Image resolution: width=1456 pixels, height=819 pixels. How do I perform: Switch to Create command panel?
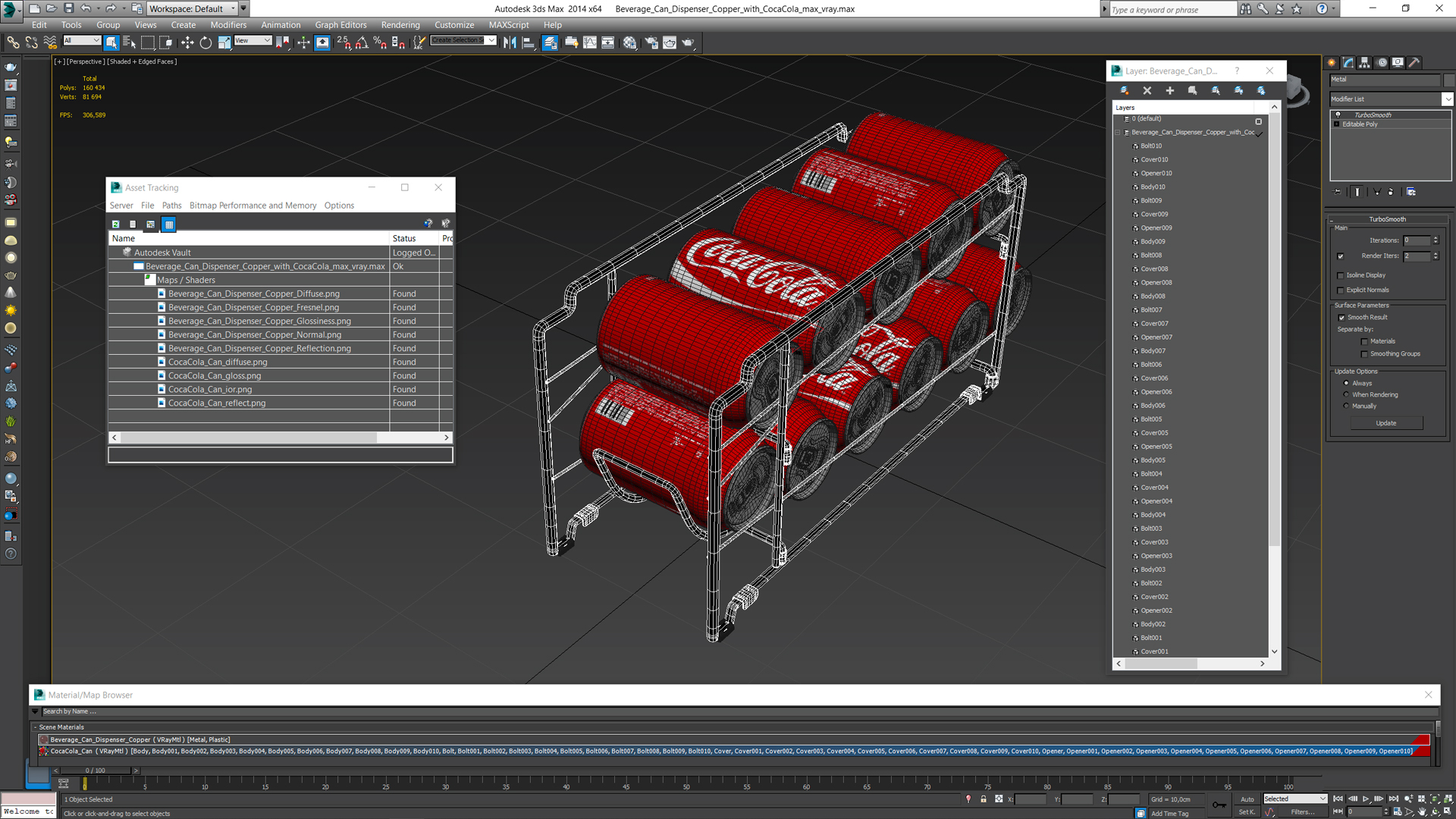[x=1332, y=63]
